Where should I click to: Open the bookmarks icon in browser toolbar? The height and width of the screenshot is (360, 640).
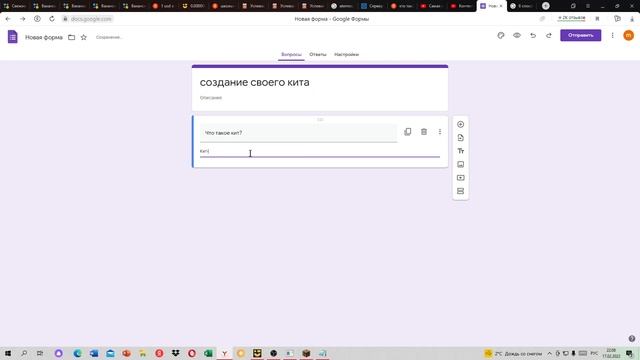[597, 19]
